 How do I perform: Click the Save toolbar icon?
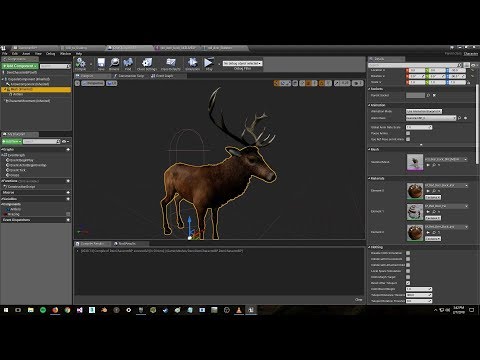tap(101, 64)
